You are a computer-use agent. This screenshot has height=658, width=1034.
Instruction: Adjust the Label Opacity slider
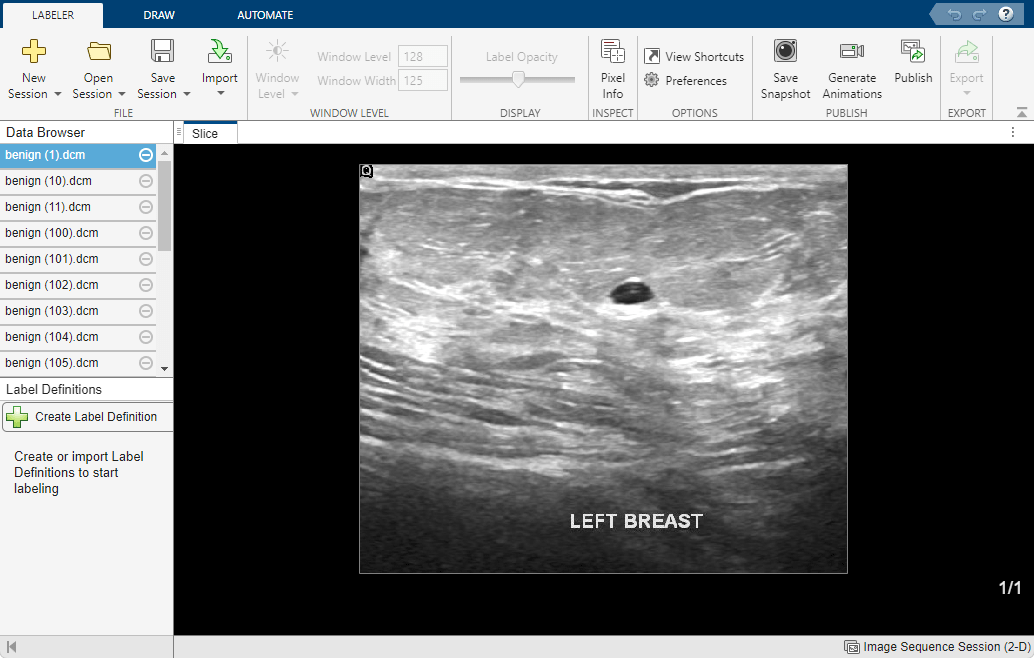[x=518, y=79]
